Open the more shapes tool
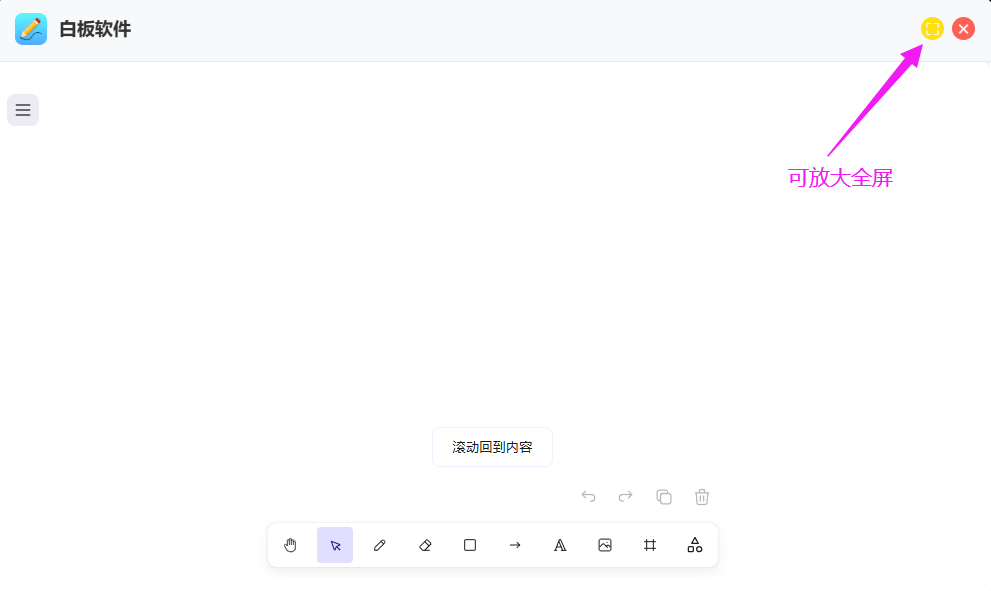Image resolution: width=991 pixels, height=591 pixels. [695, 545]
